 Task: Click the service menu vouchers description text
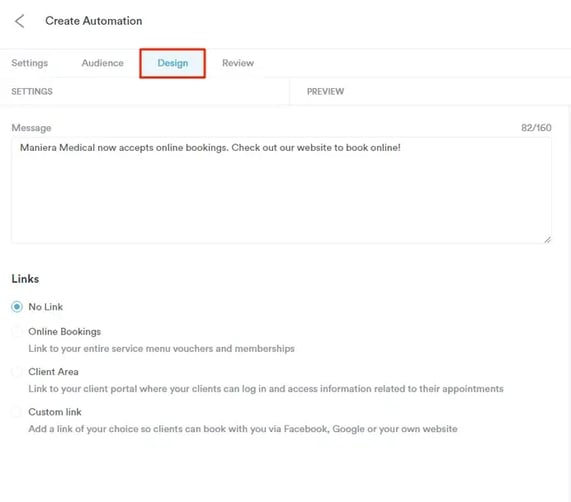(161, 349)
